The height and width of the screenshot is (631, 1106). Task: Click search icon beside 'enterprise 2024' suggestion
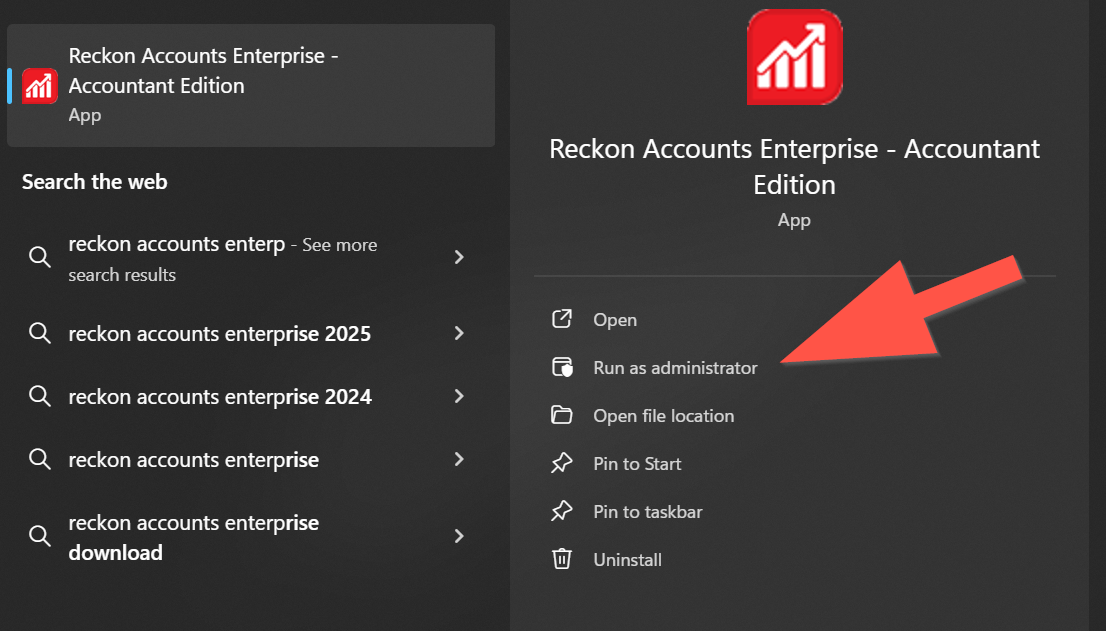[40, 396]
